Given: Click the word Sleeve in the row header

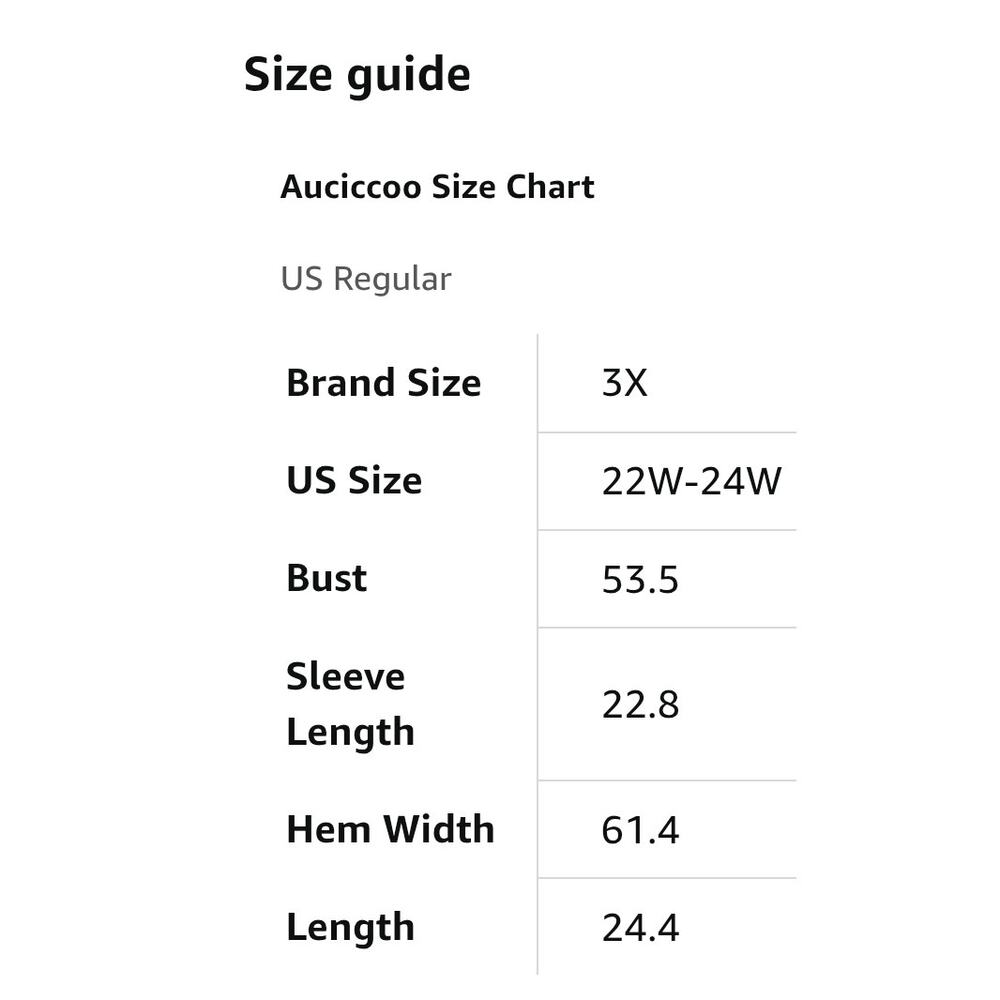Looking at the screenshot, I should (346, 676).
